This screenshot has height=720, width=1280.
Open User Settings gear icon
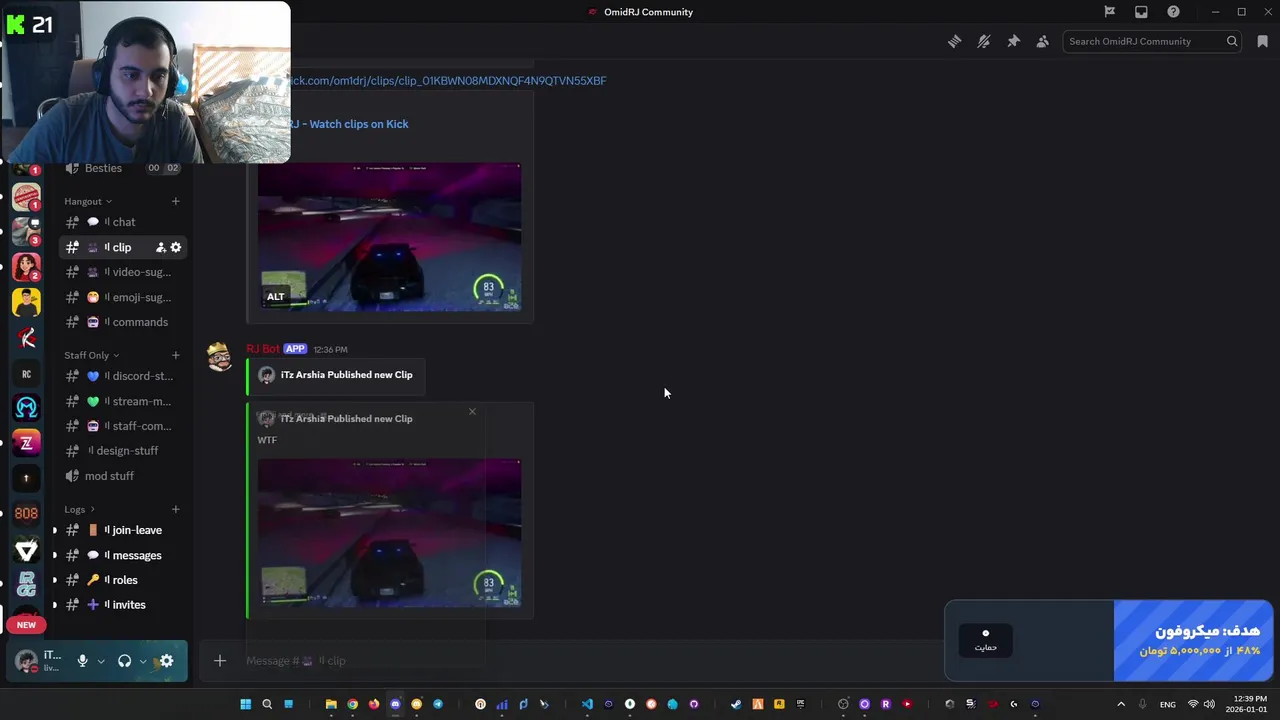[x=166, y=661]
